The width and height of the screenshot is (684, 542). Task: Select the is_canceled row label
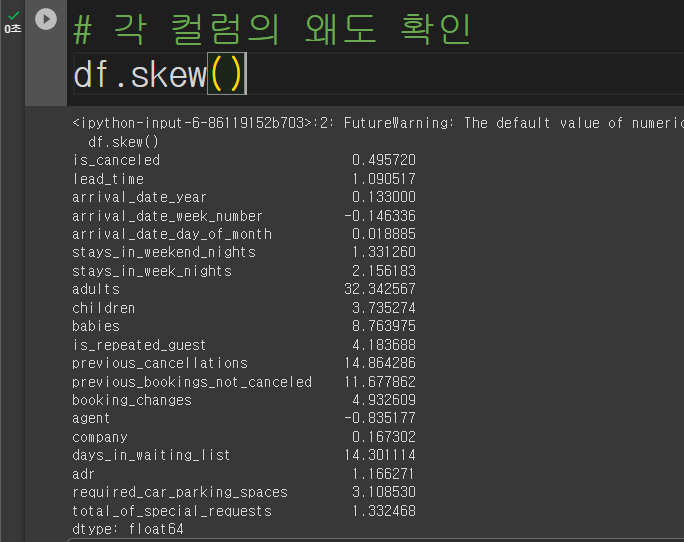(116, 160)
